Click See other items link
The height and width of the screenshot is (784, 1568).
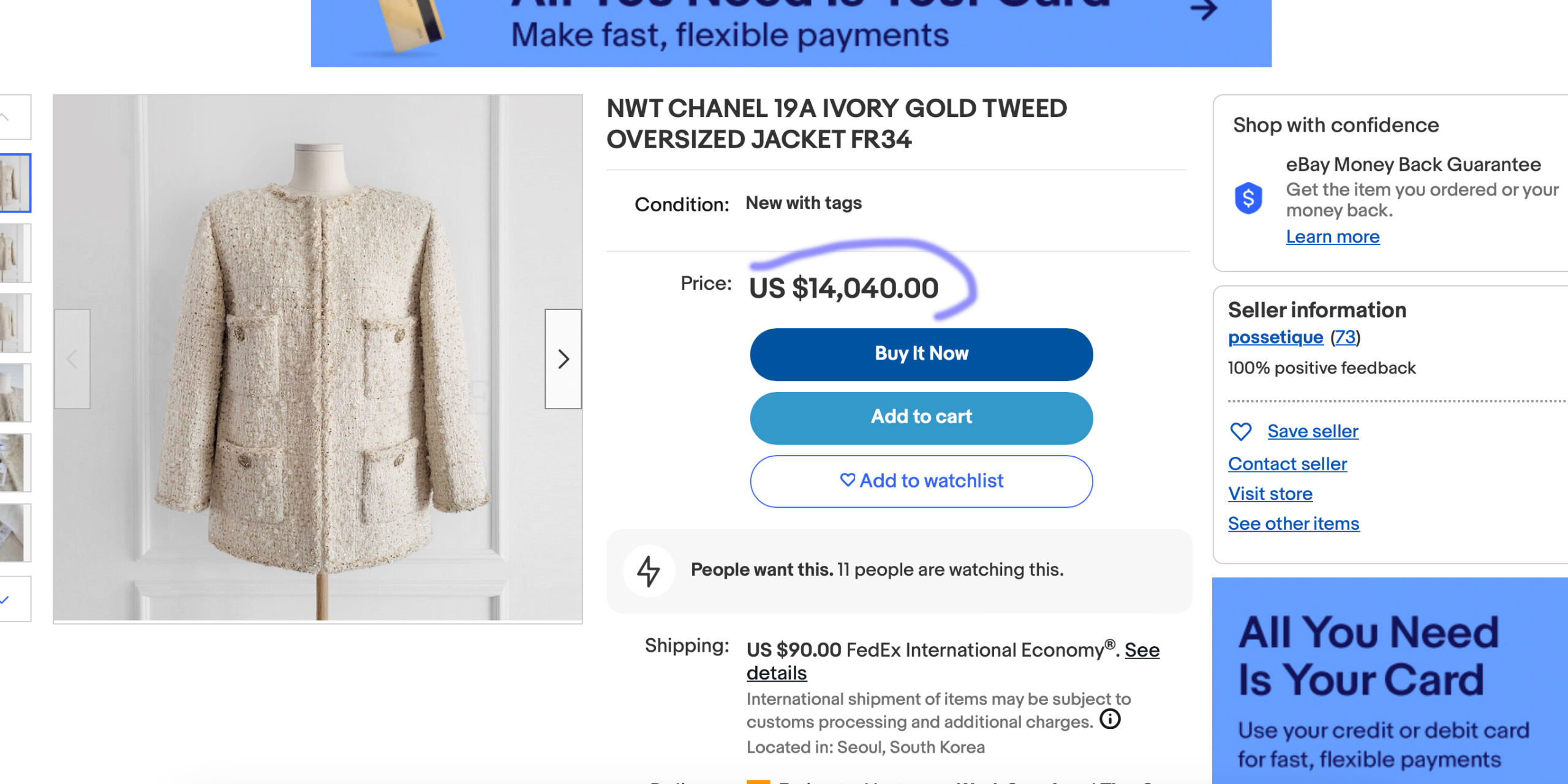point(1294,524)
